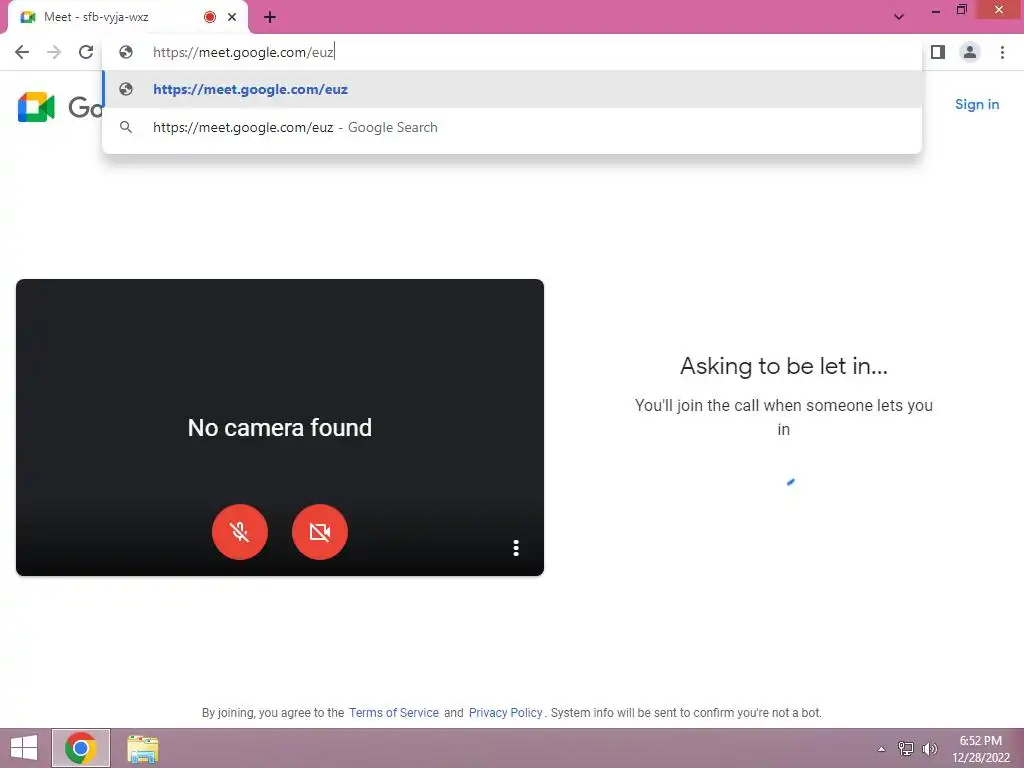Viewport: 1024px width, 768px height.
Task: Open File Explorer from the taskbar
Action: point(142,748)
